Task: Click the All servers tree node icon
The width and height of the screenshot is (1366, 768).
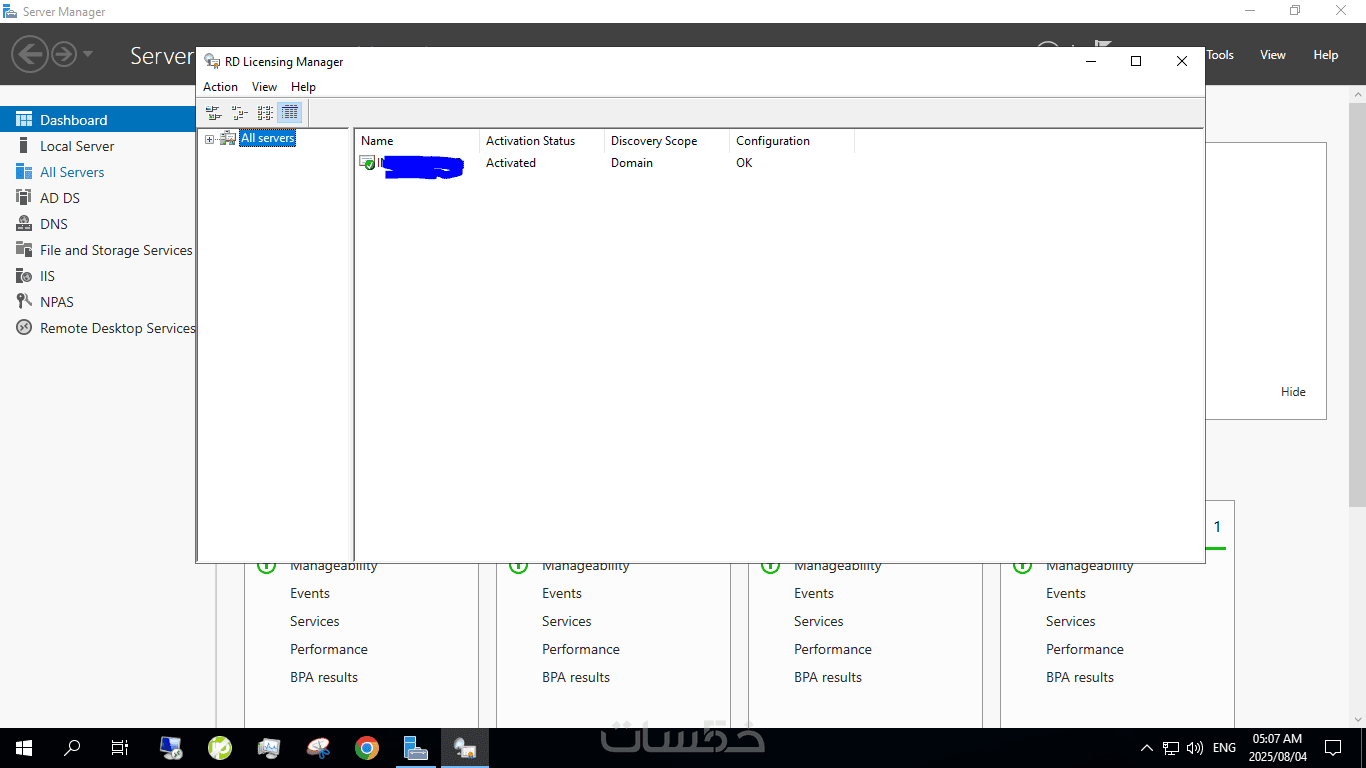Action: 228,138
